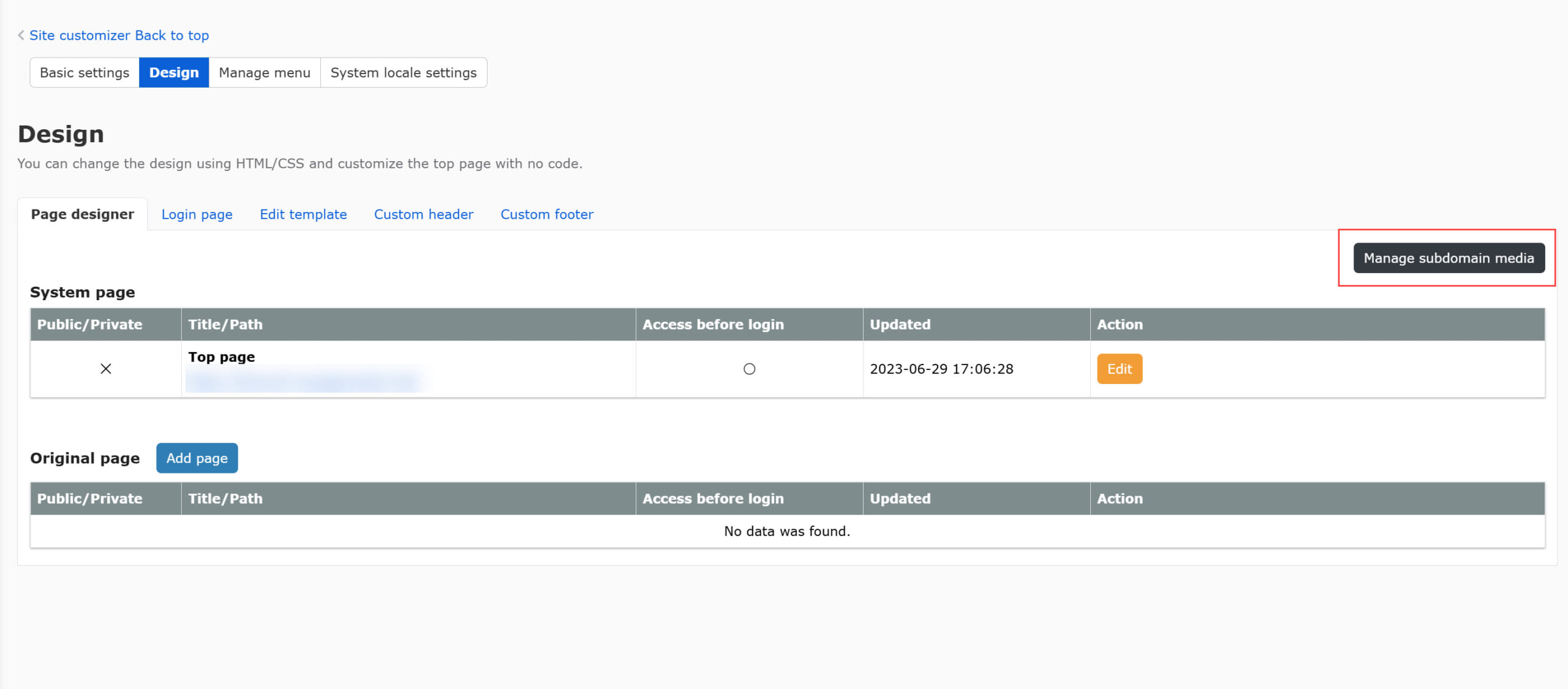The height and width of the screenshot is (689, 1568).
Task: Click the circle mark in Access before login
Action: [x=749, y=369]
